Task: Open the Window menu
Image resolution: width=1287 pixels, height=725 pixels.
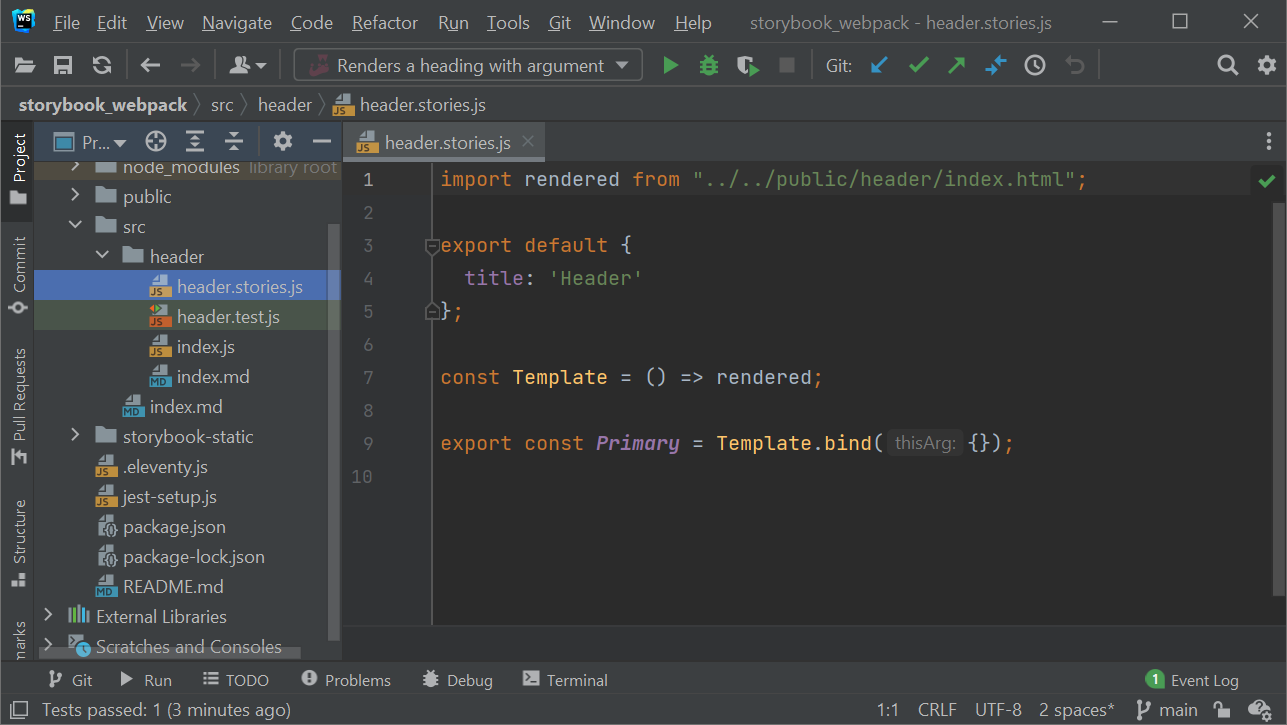Action: 622,22
